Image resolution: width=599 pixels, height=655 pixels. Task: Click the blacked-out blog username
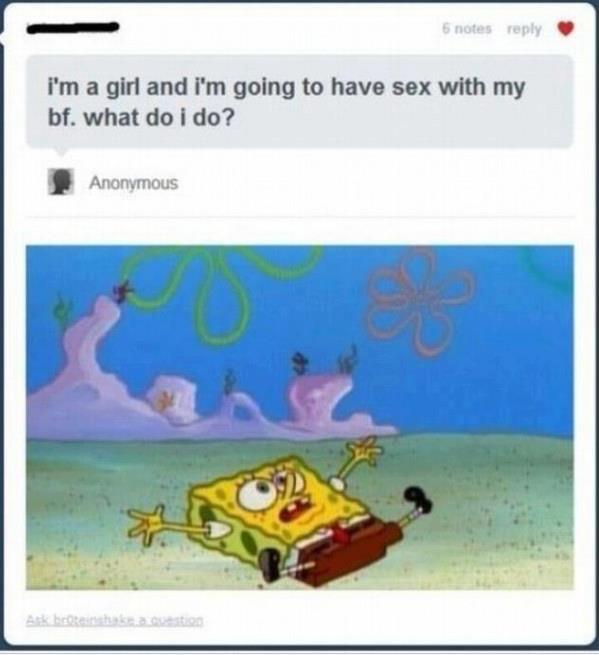[73, 28]
